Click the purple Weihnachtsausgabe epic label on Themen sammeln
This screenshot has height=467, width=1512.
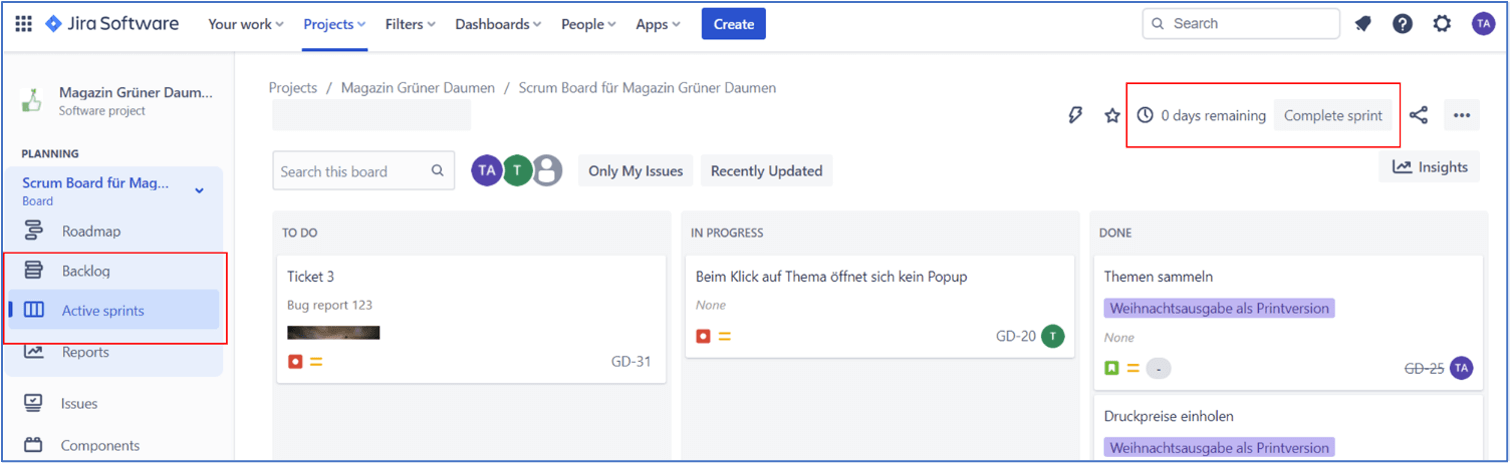coord(1219,309)
